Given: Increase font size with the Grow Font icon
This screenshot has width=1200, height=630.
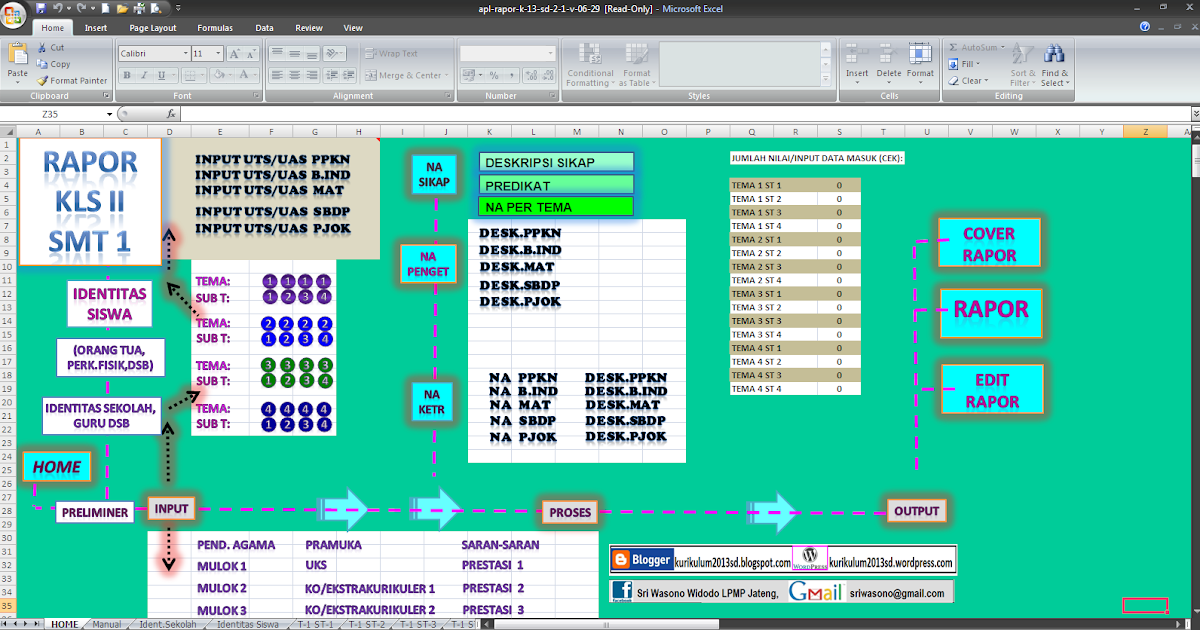Looking at the screenshot, I should [x=236, y=53].
